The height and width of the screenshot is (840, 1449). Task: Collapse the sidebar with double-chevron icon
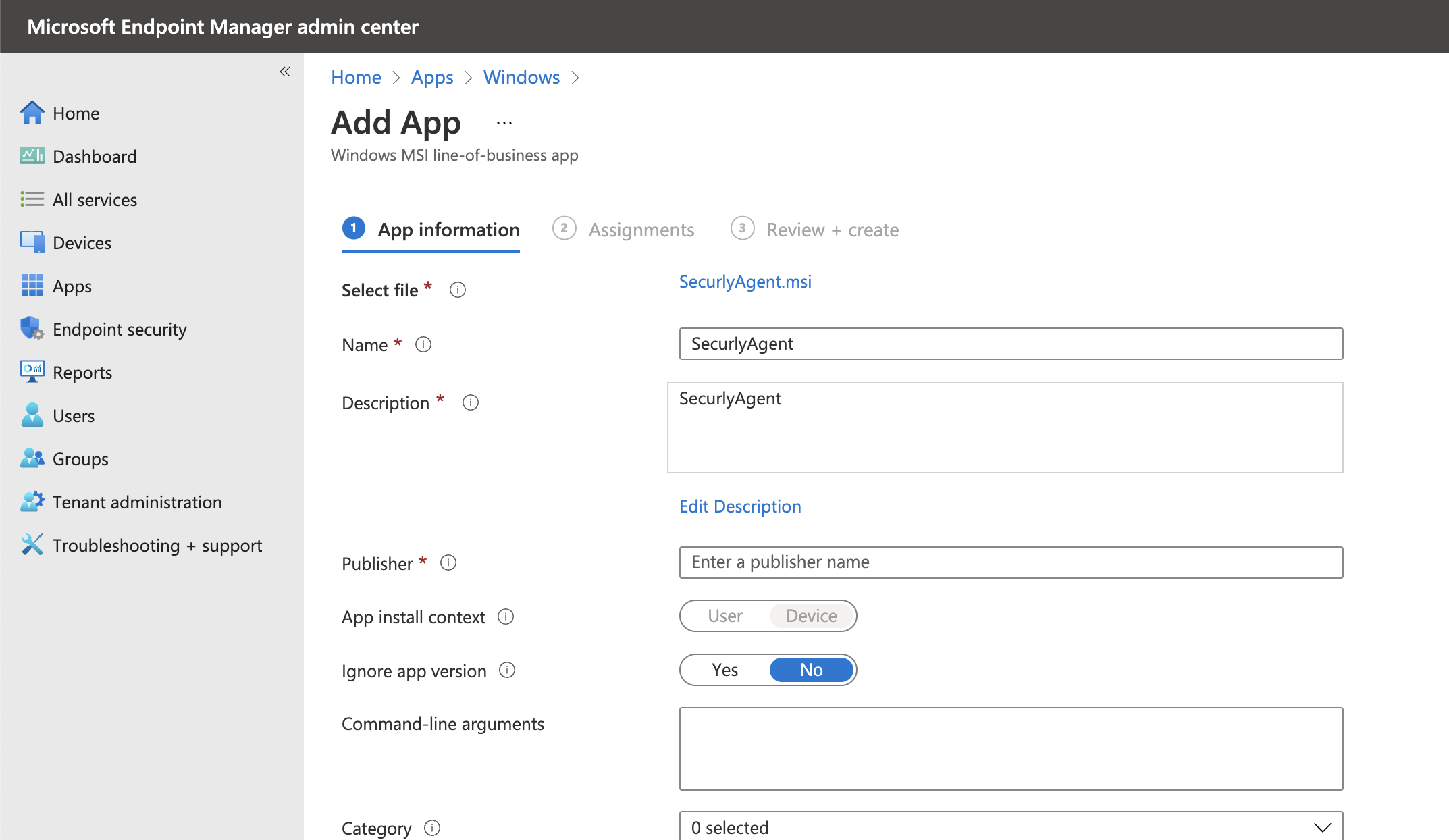pyautogui.click(x=285, y=72)
